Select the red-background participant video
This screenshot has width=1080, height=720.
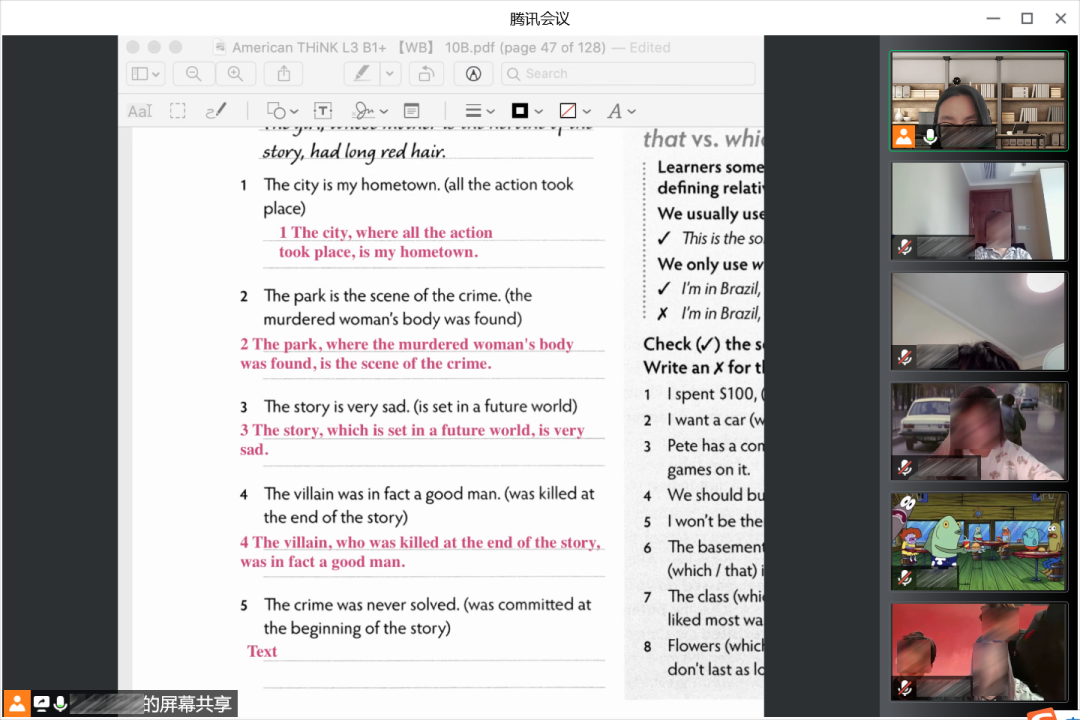978,652
